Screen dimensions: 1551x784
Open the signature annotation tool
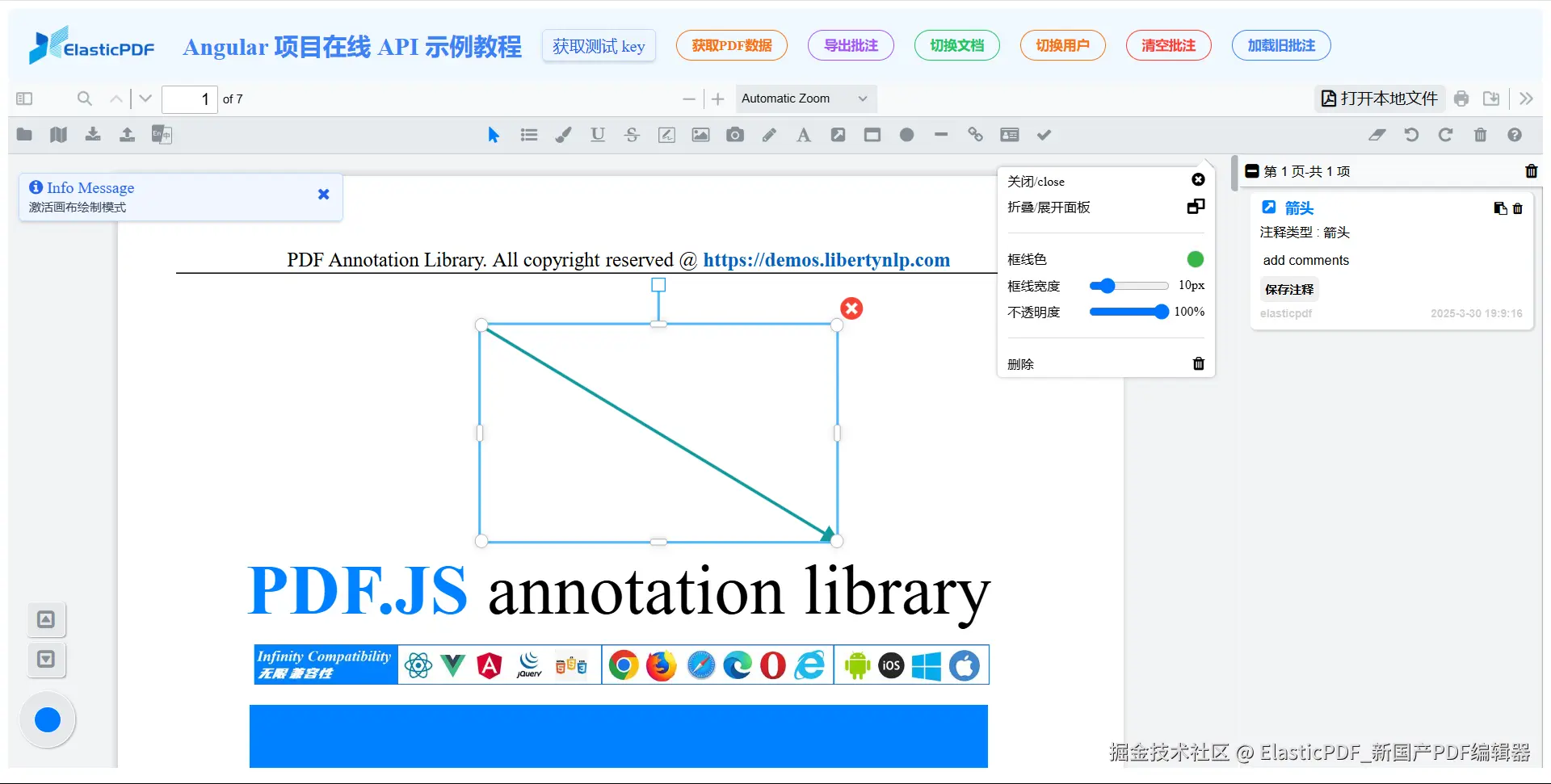(666, 135)
